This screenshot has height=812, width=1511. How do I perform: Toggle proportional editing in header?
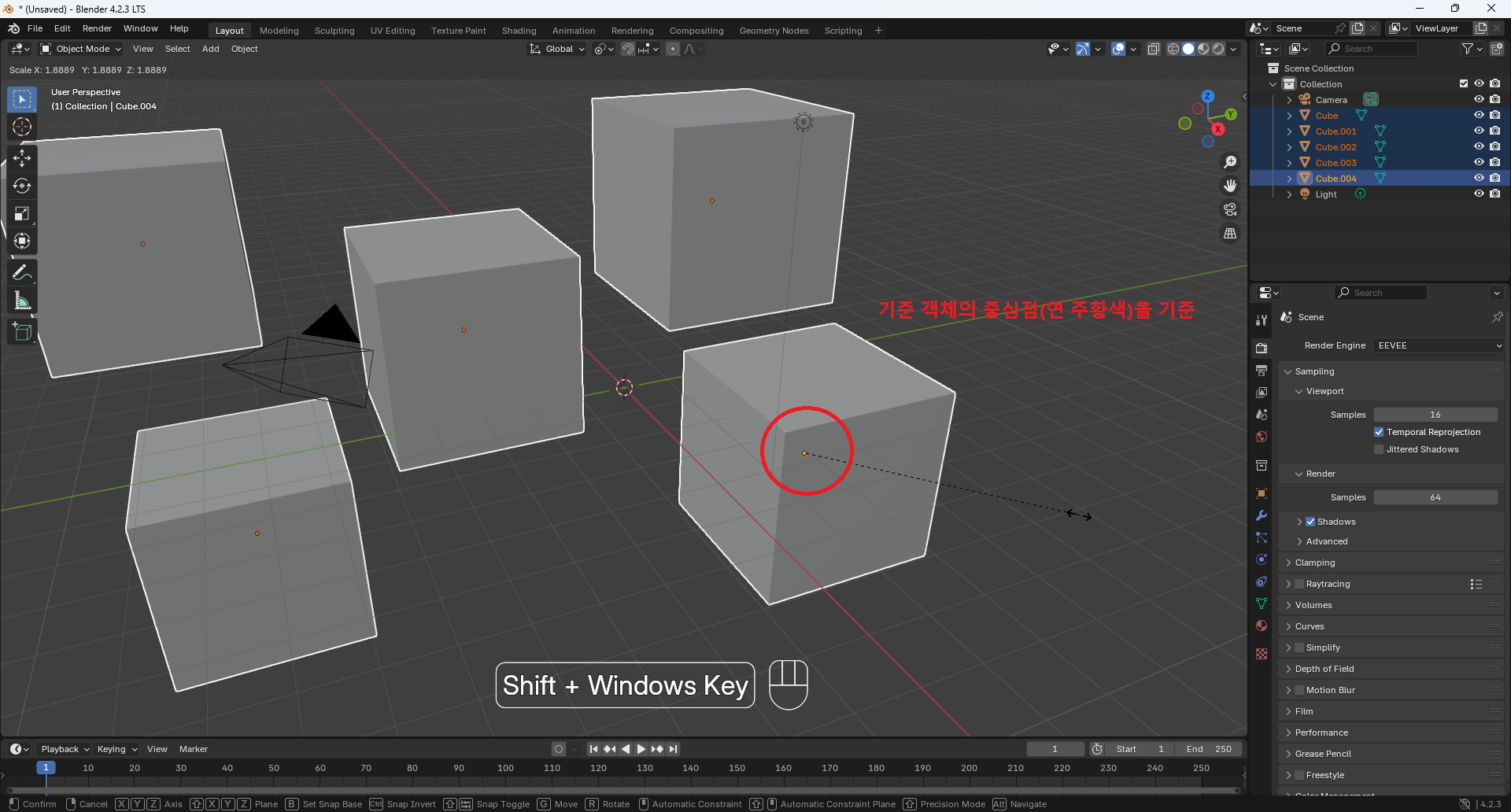[x=672, y=49]
